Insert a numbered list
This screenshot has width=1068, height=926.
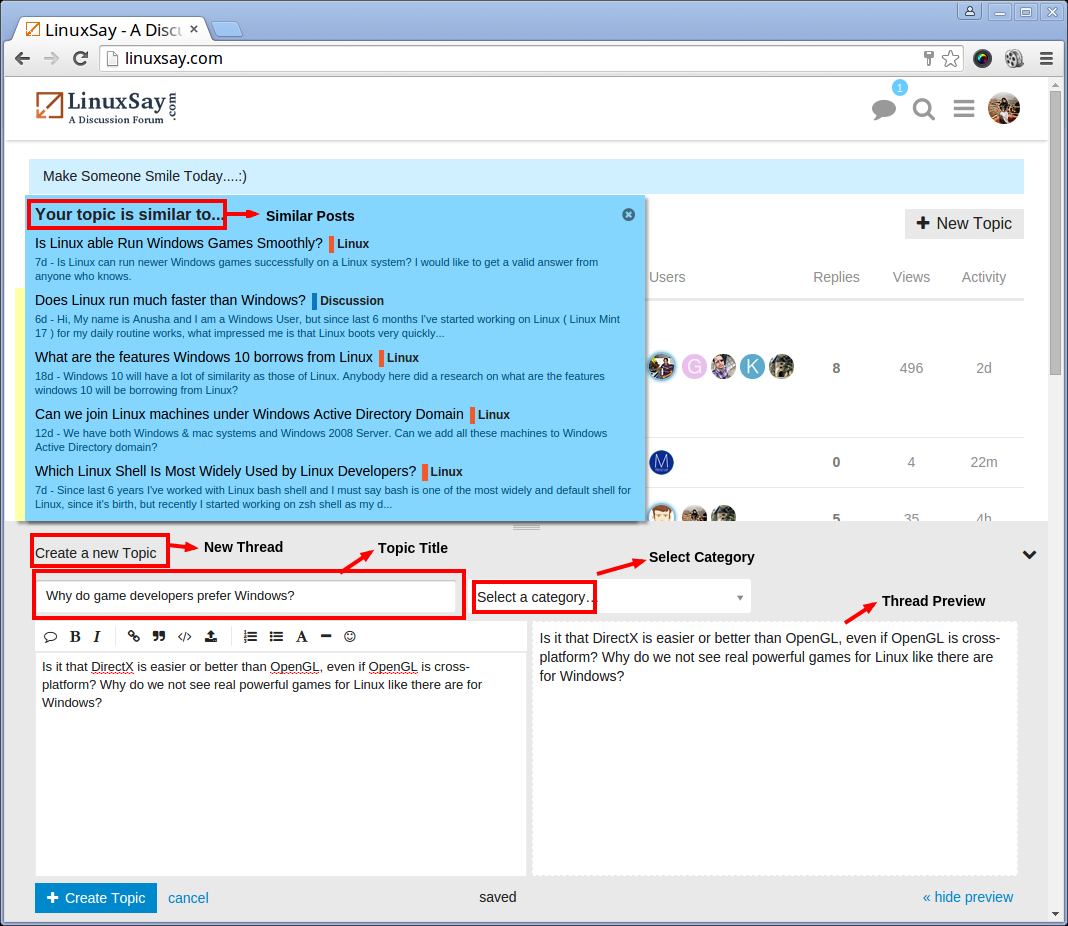[x=250, y=637]
